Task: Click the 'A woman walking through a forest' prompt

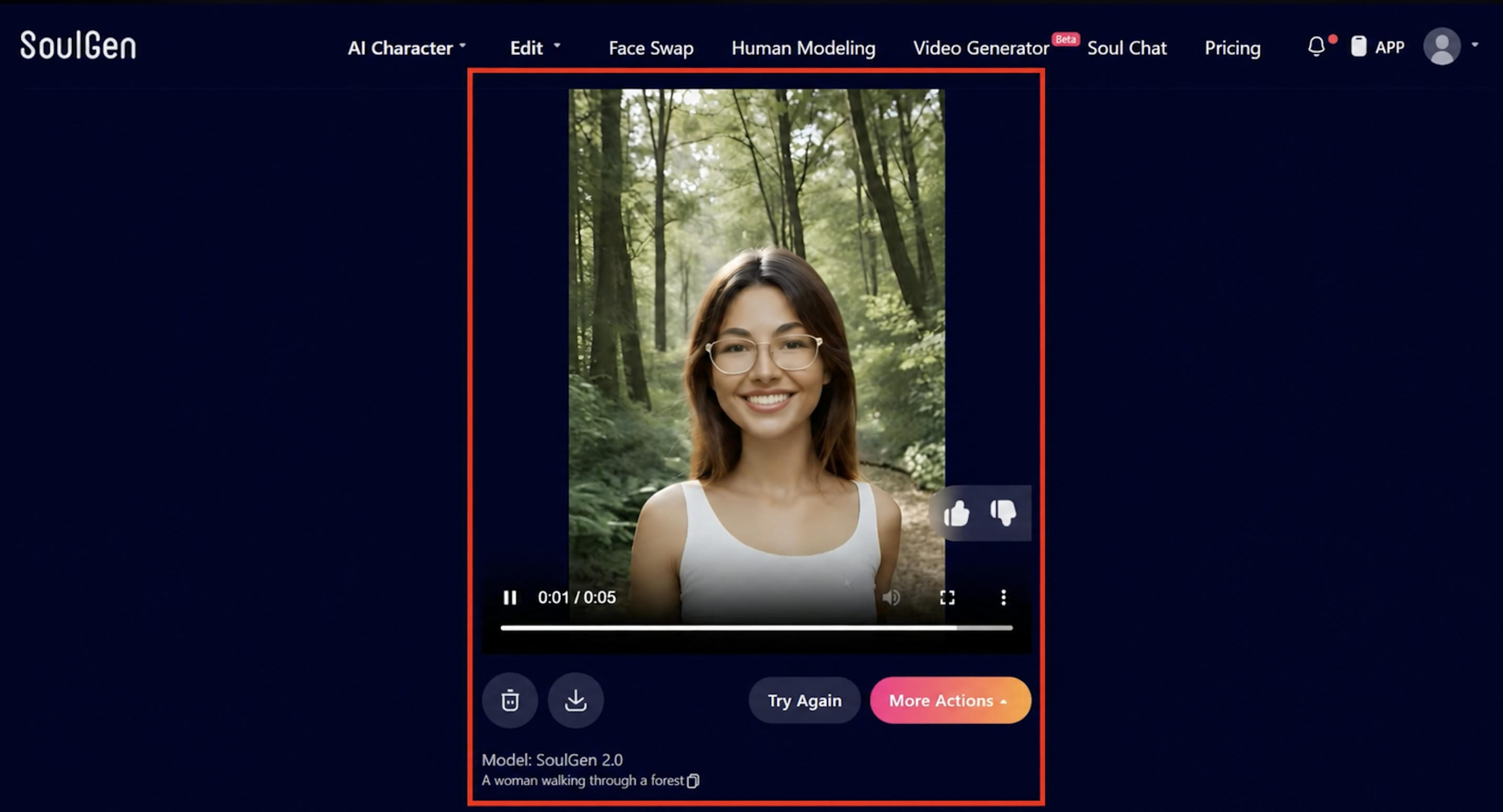Action: (582, 781)
